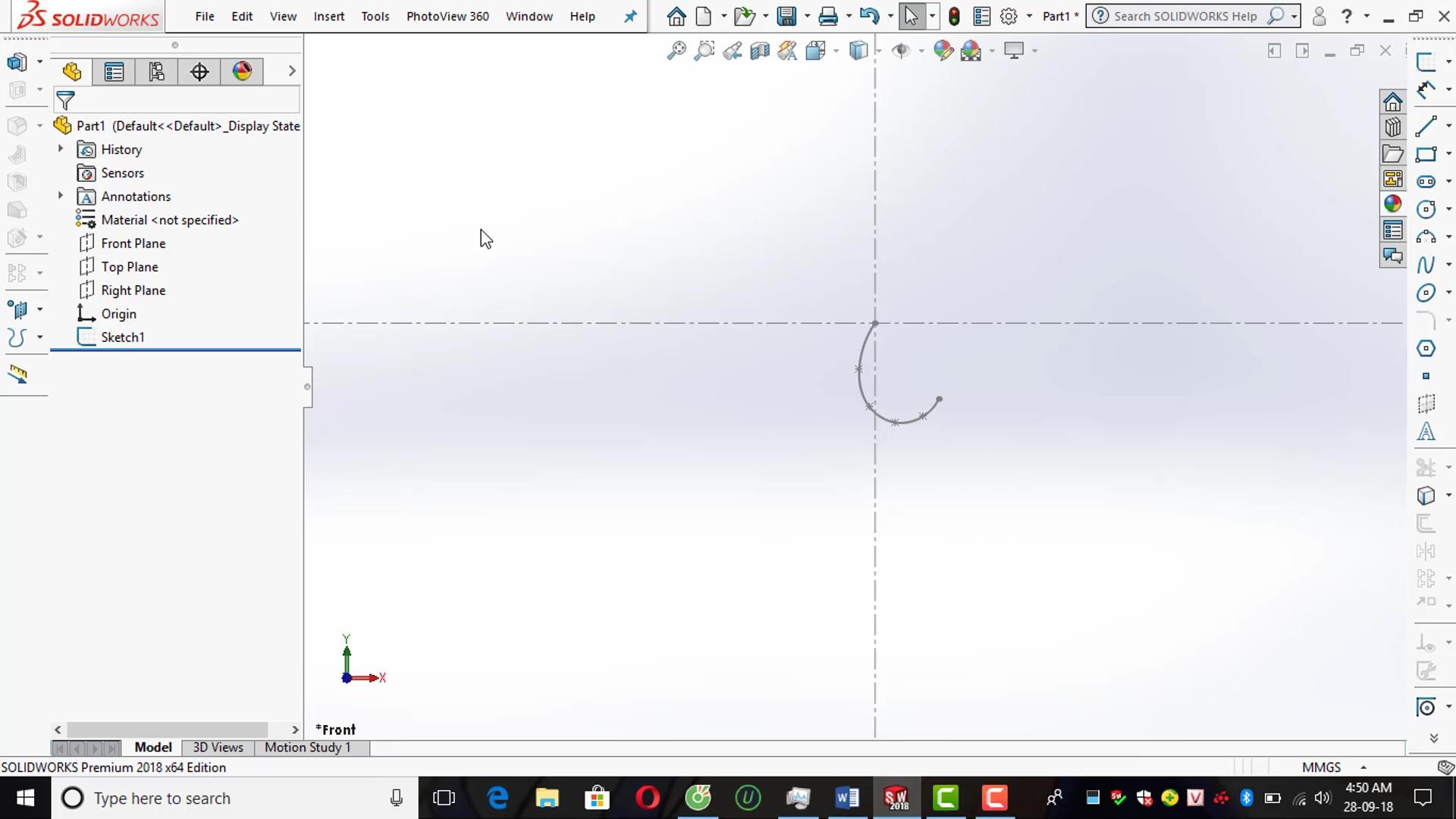The image size is (1456, 819).
Task: Open the Sketch Text tool
Action: coord(1426,432)
